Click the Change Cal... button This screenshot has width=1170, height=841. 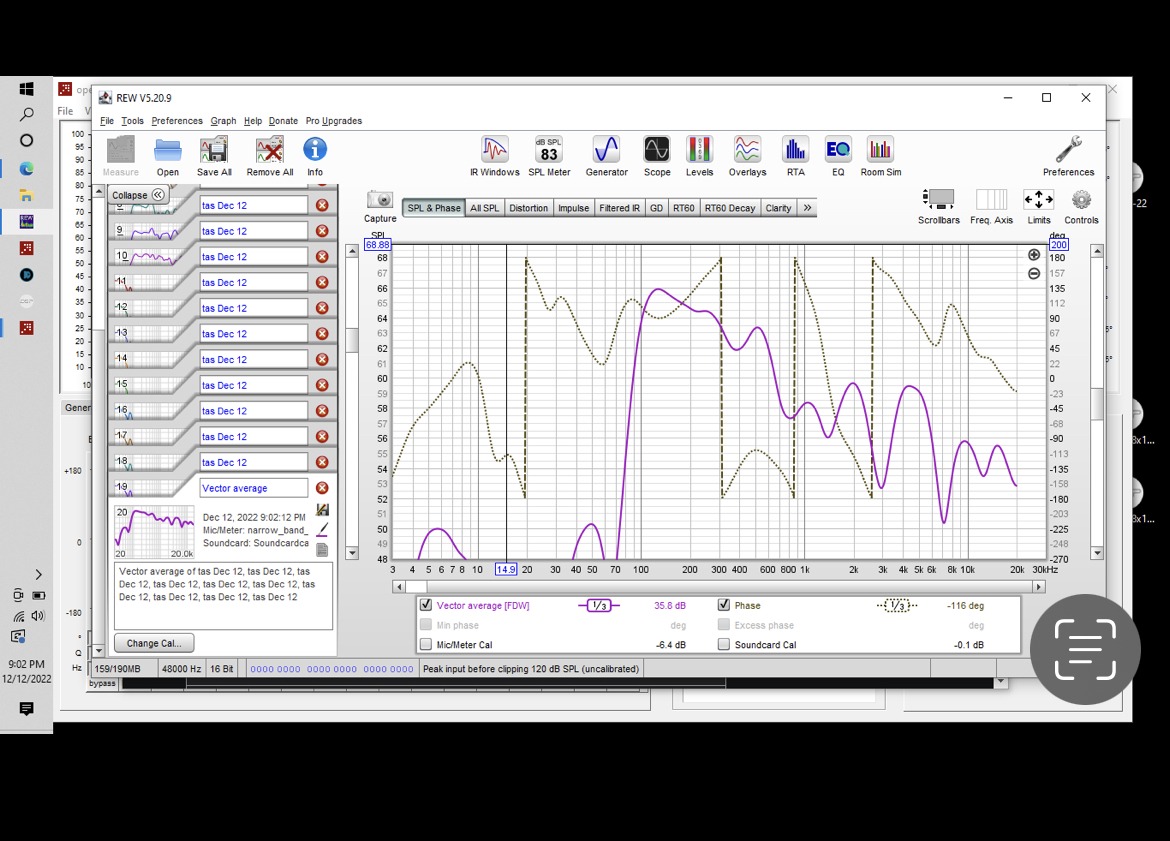(x=154, y=643)
